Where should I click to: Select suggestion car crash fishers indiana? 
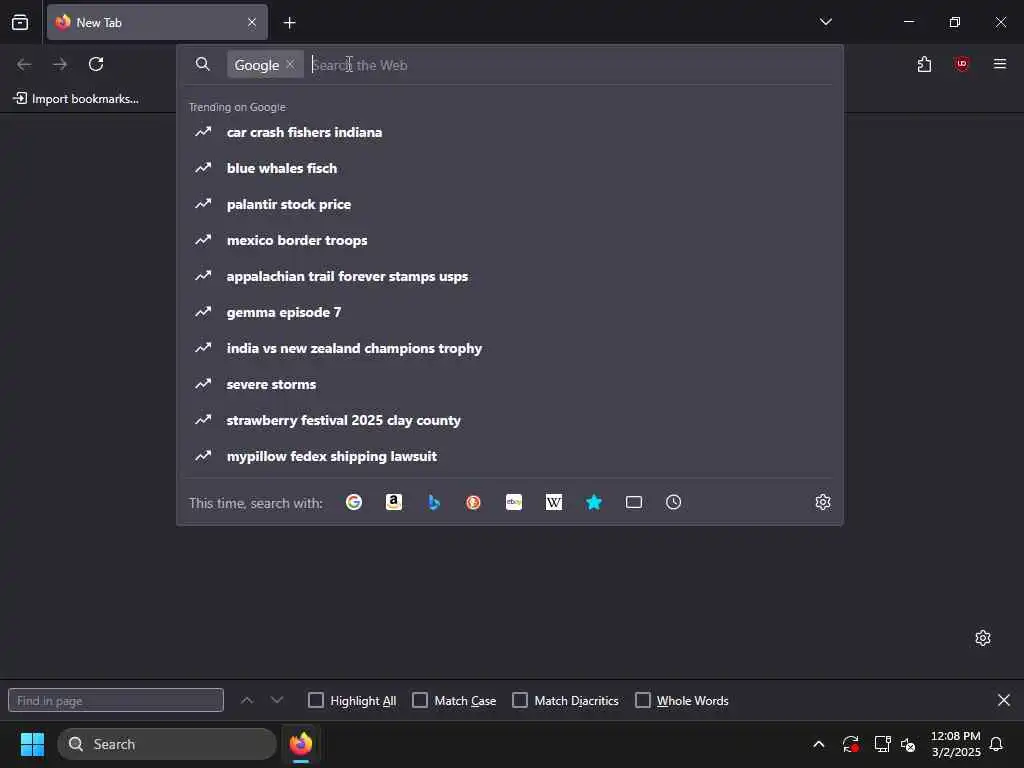tap(509, 132)
